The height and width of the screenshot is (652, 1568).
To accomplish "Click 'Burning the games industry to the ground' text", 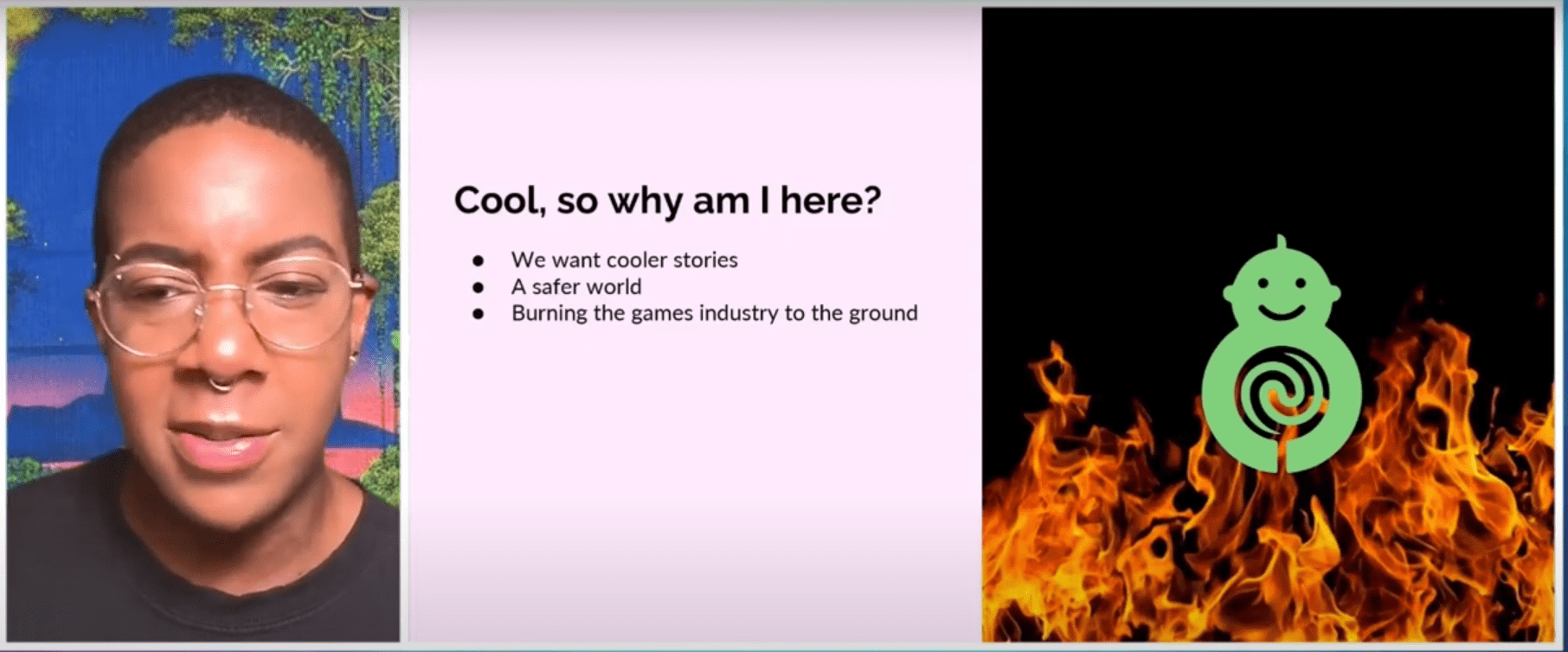I will 714,313.
